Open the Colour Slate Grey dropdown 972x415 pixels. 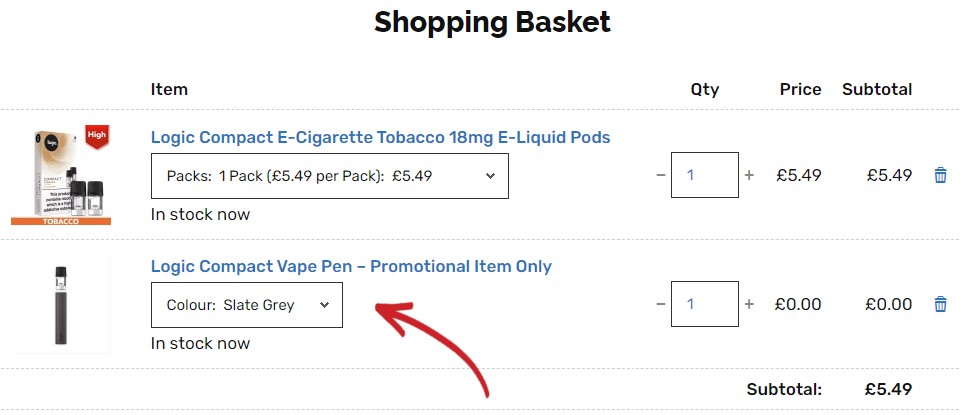tap(246, 305)
